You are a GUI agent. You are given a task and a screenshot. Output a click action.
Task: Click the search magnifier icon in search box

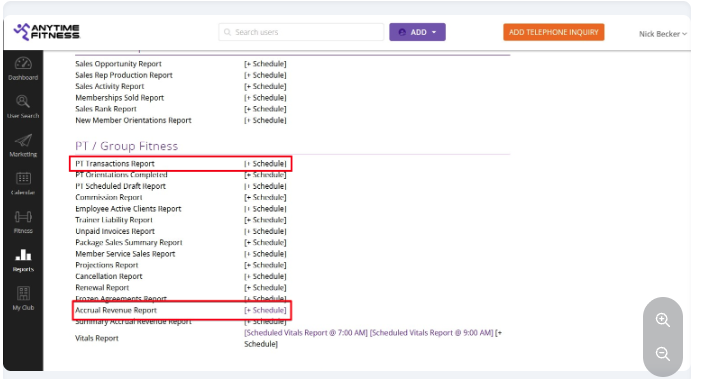point(227,32)
